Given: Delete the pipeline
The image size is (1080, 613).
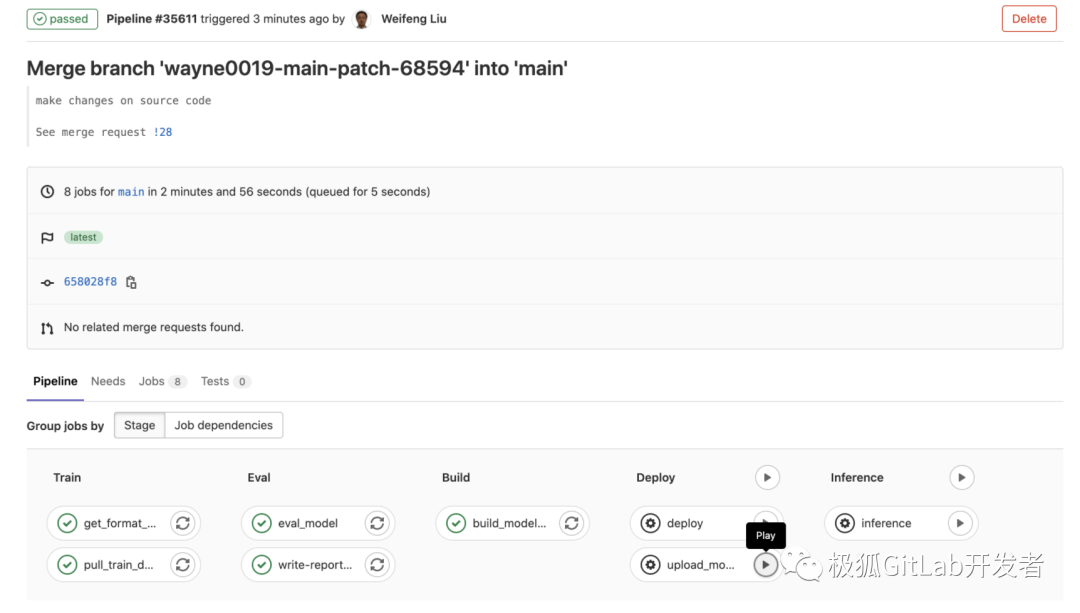Looking at the screenshot, I should (x=1029, y=18).
